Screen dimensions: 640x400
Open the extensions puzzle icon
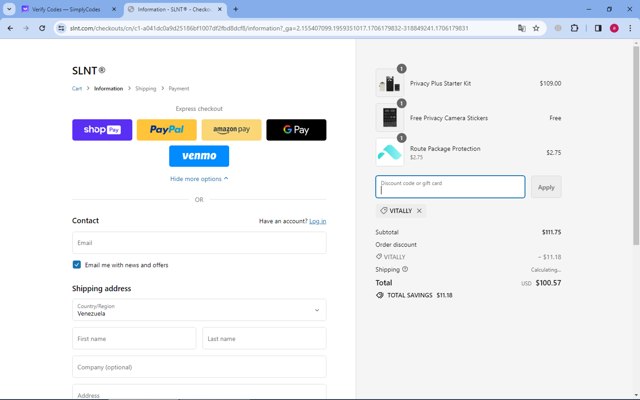574,28
